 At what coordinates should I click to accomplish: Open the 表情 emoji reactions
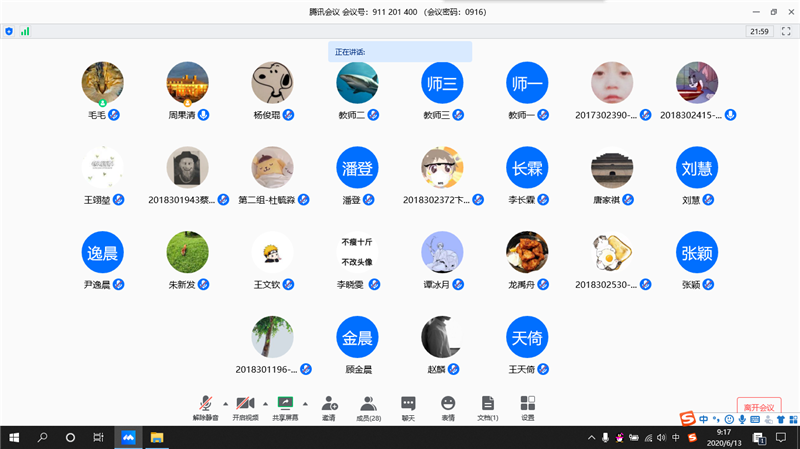448,404
